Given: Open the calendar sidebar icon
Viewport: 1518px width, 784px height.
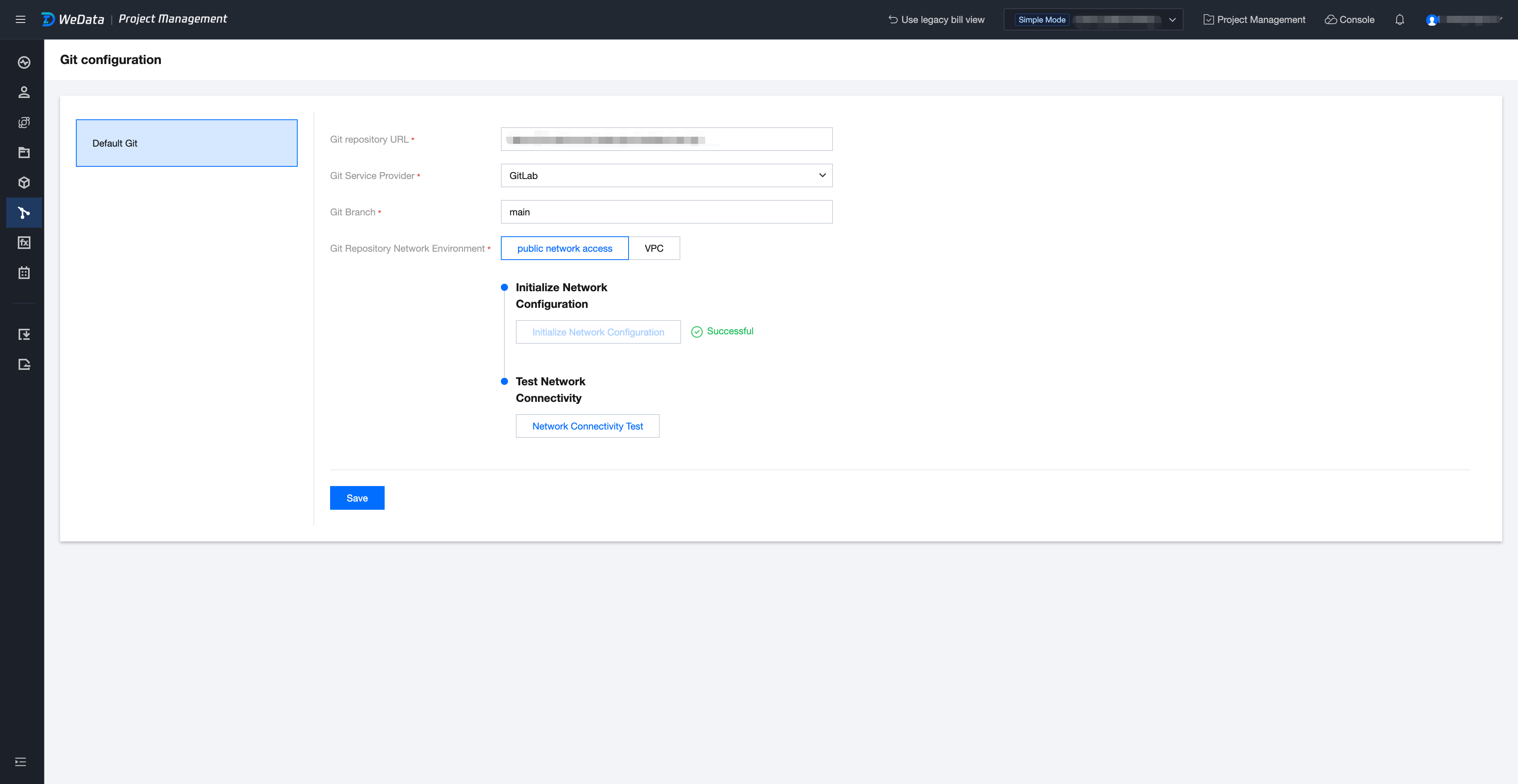Looking at the screenshot, I should (24, 273).
